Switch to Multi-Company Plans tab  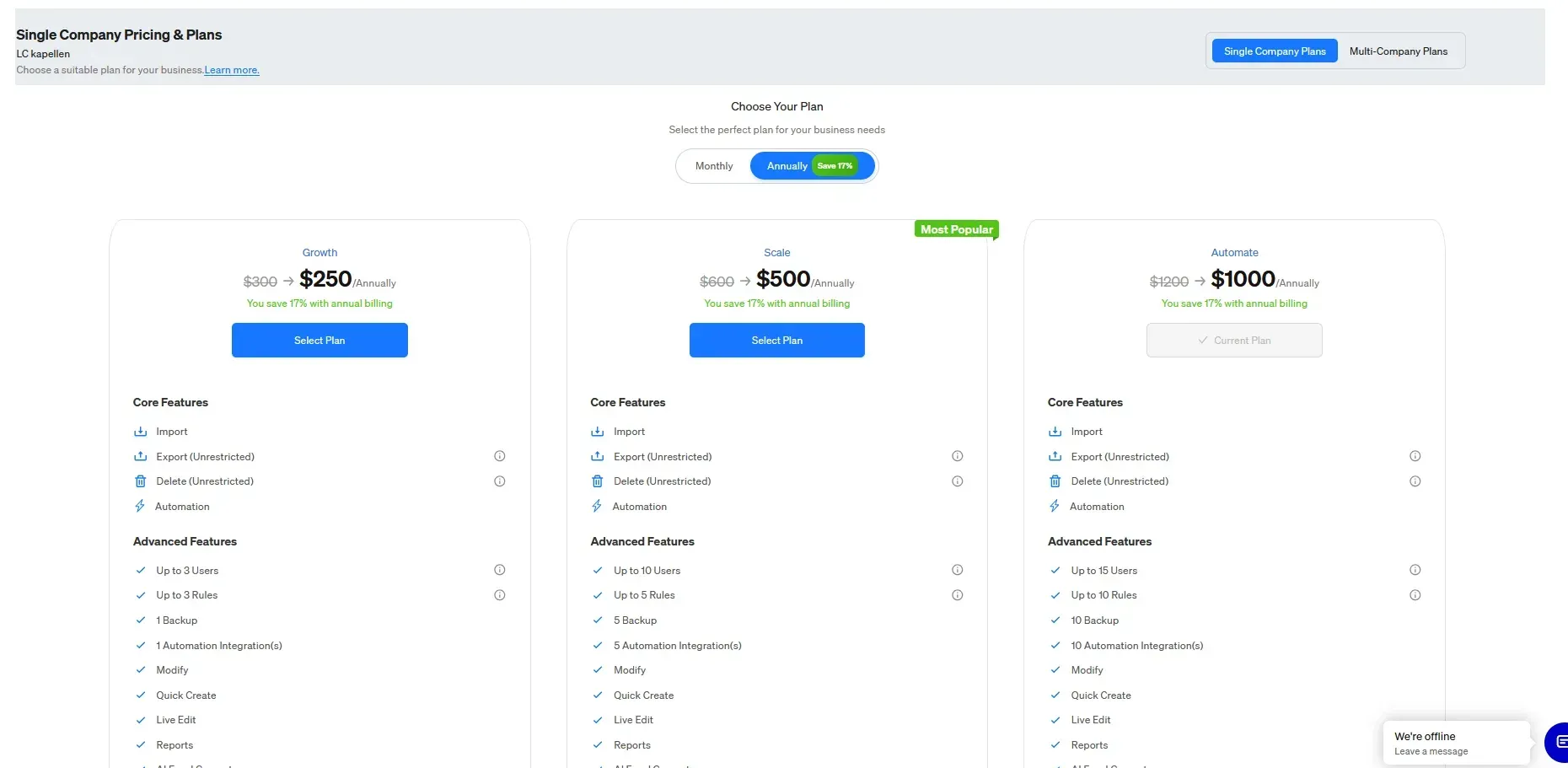pyautogui.click(x=1398, y=51)
